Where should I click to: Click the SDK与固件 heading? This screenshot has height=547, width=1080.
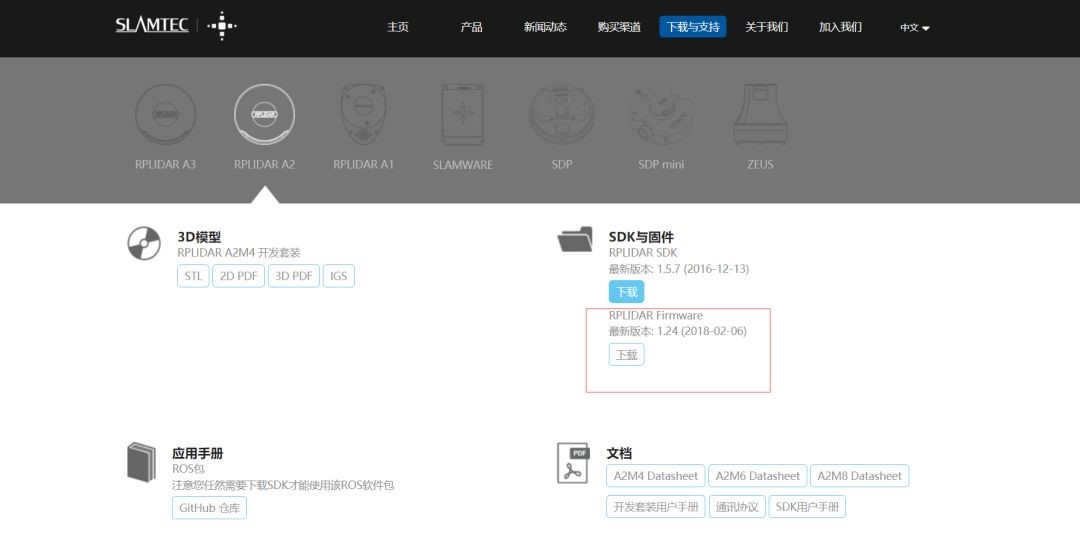(641, 237)
